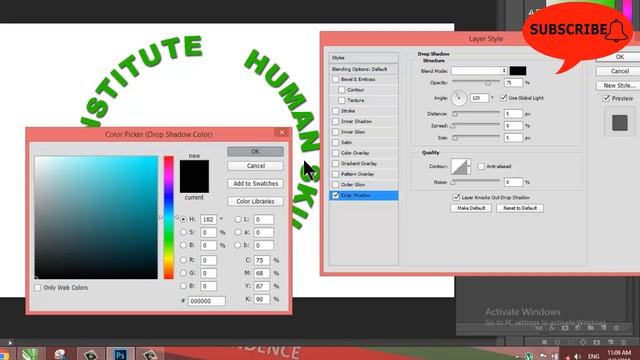The image size is (640, 360).
Task: Toggle Layer Knocks Out Drop Shadow
Action: click(456, 198)
